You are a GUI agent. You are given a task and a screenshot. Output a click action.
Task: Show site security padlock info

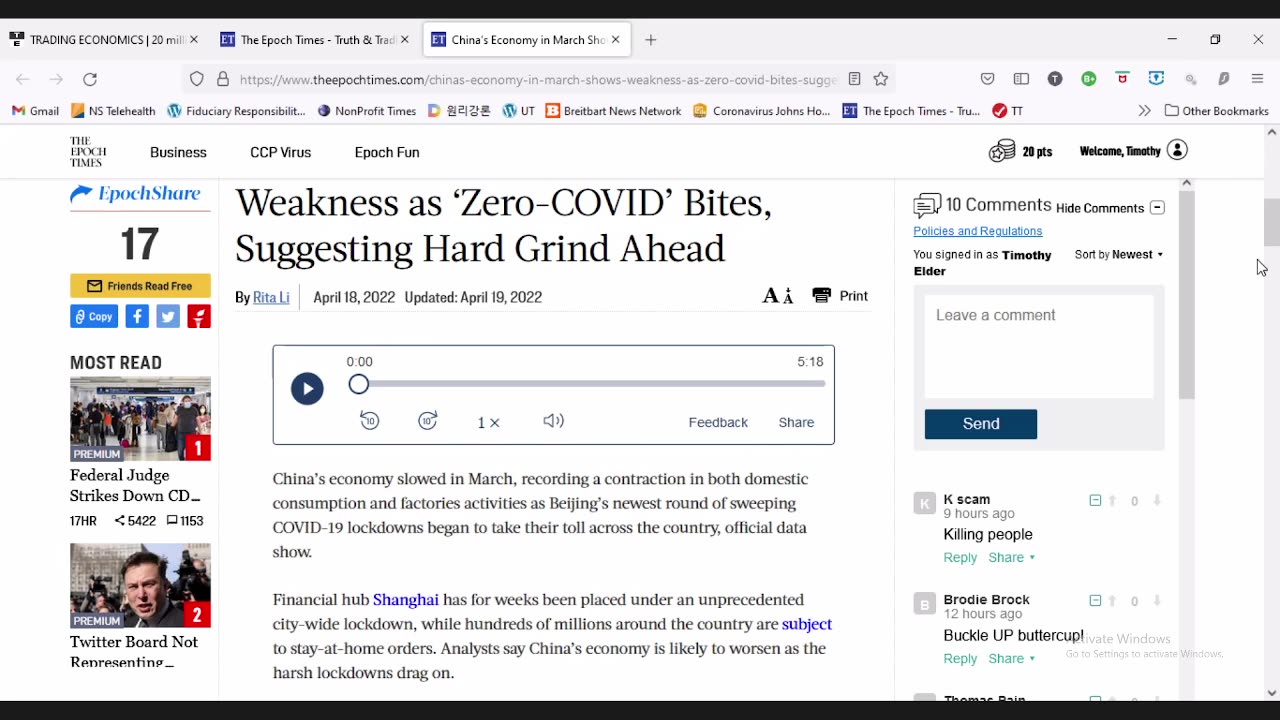click(x=223, y=79)
